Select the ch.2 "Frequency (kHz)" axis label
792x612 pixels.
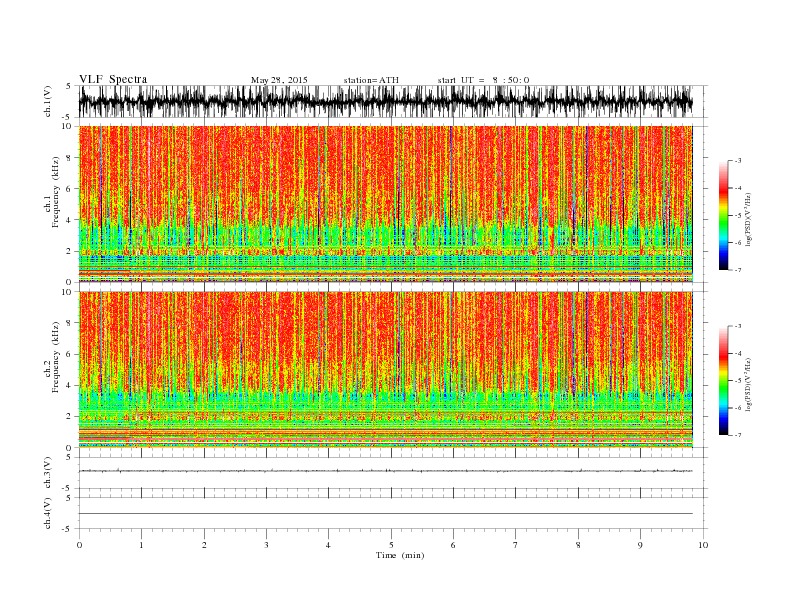pos(56,357)
